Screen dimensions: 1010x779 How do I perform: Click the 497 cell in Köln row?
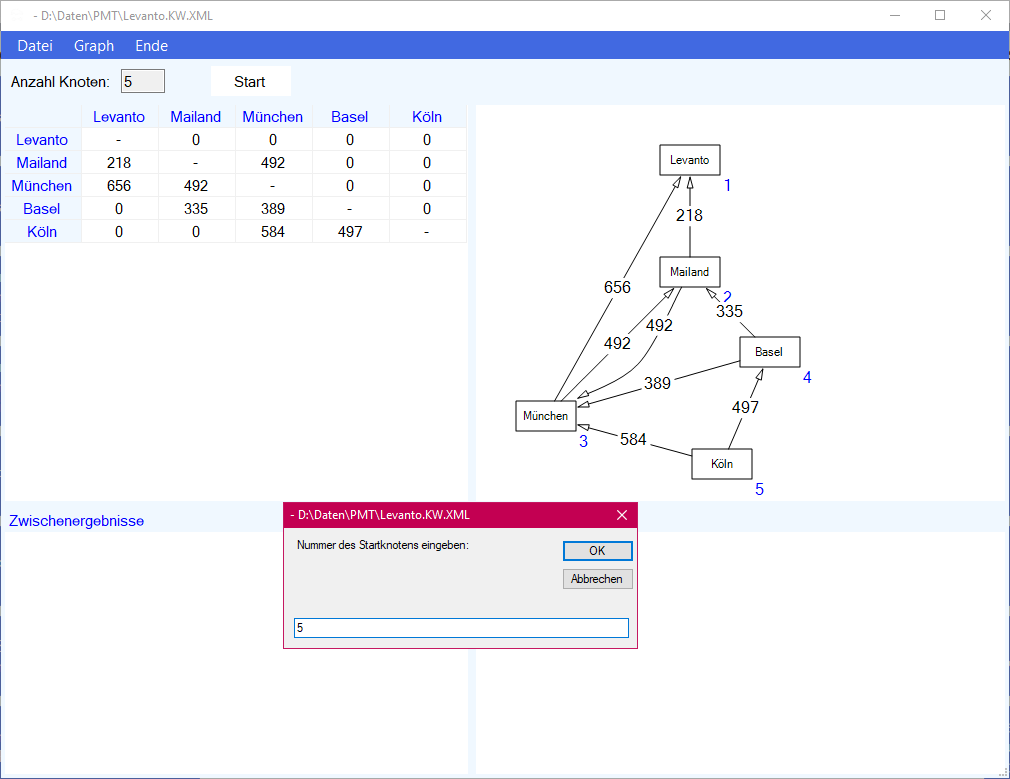(x=350, y=232)
